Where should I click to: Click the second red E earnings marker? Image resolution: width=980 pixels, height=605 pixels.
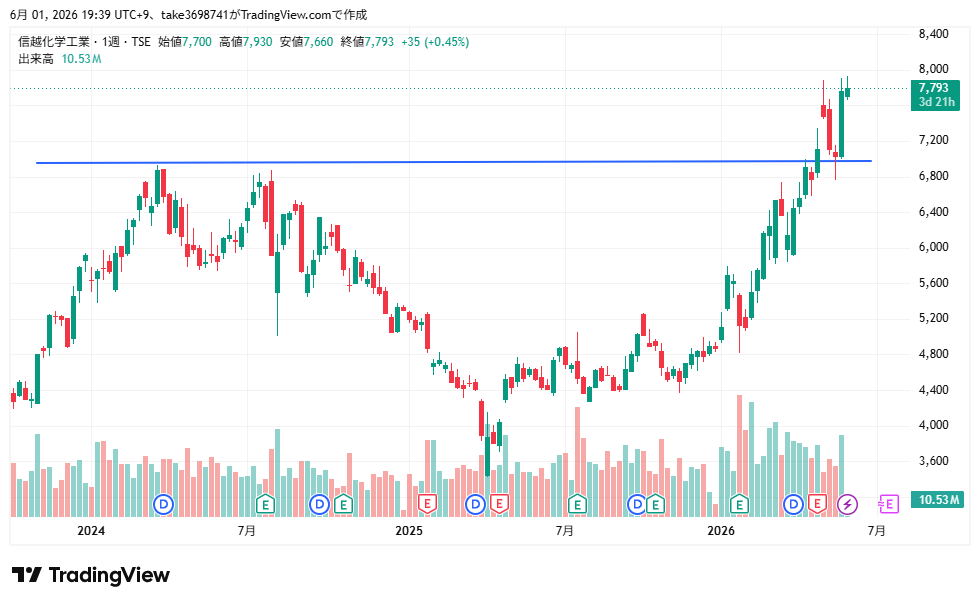[499, 504]
